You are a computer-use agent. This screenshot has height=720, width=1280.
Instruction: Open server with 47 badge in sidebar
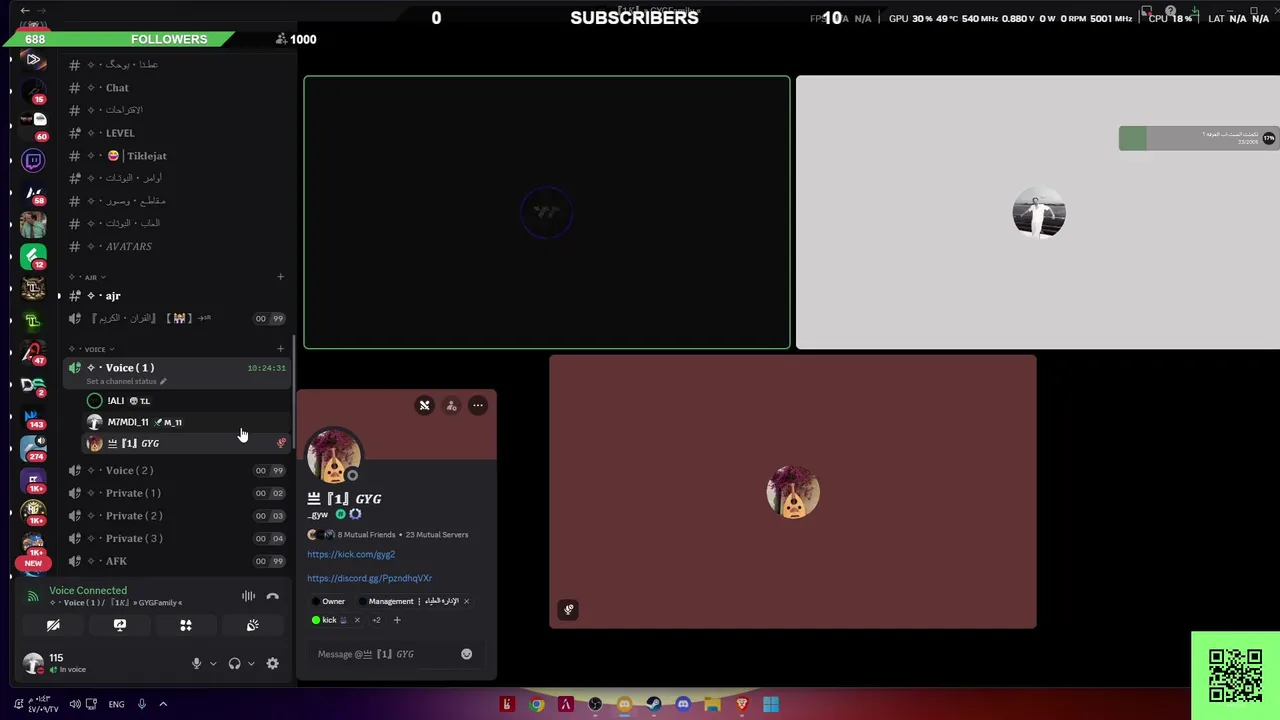click(33, 353)
